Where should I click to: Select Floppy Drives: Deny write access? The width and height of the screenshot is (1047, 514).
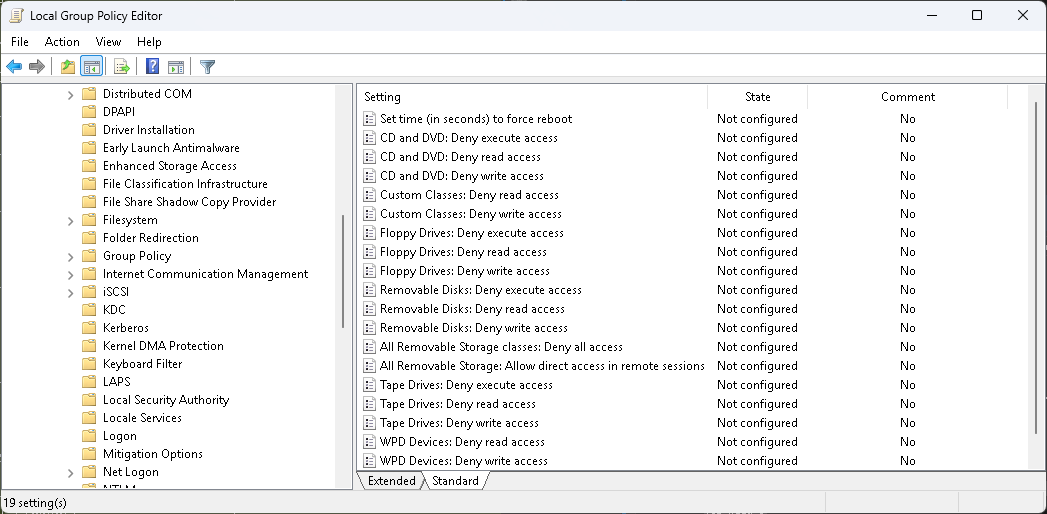[465, 271]
